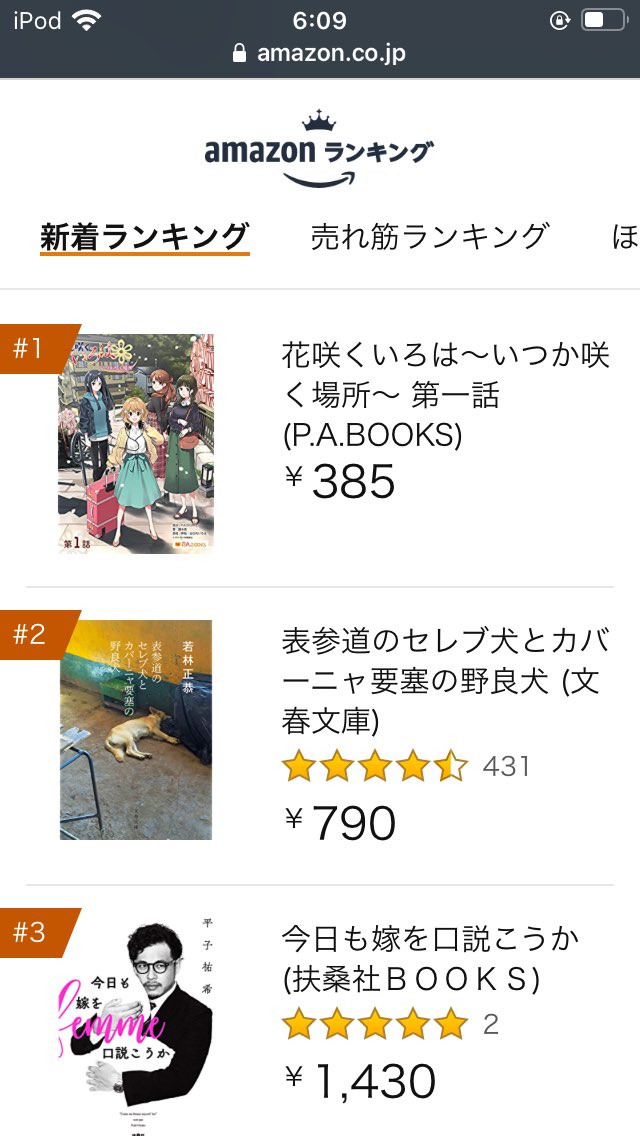Tap the #3 rank badge
Screen dimensions: 640x1136
point(36,932)
